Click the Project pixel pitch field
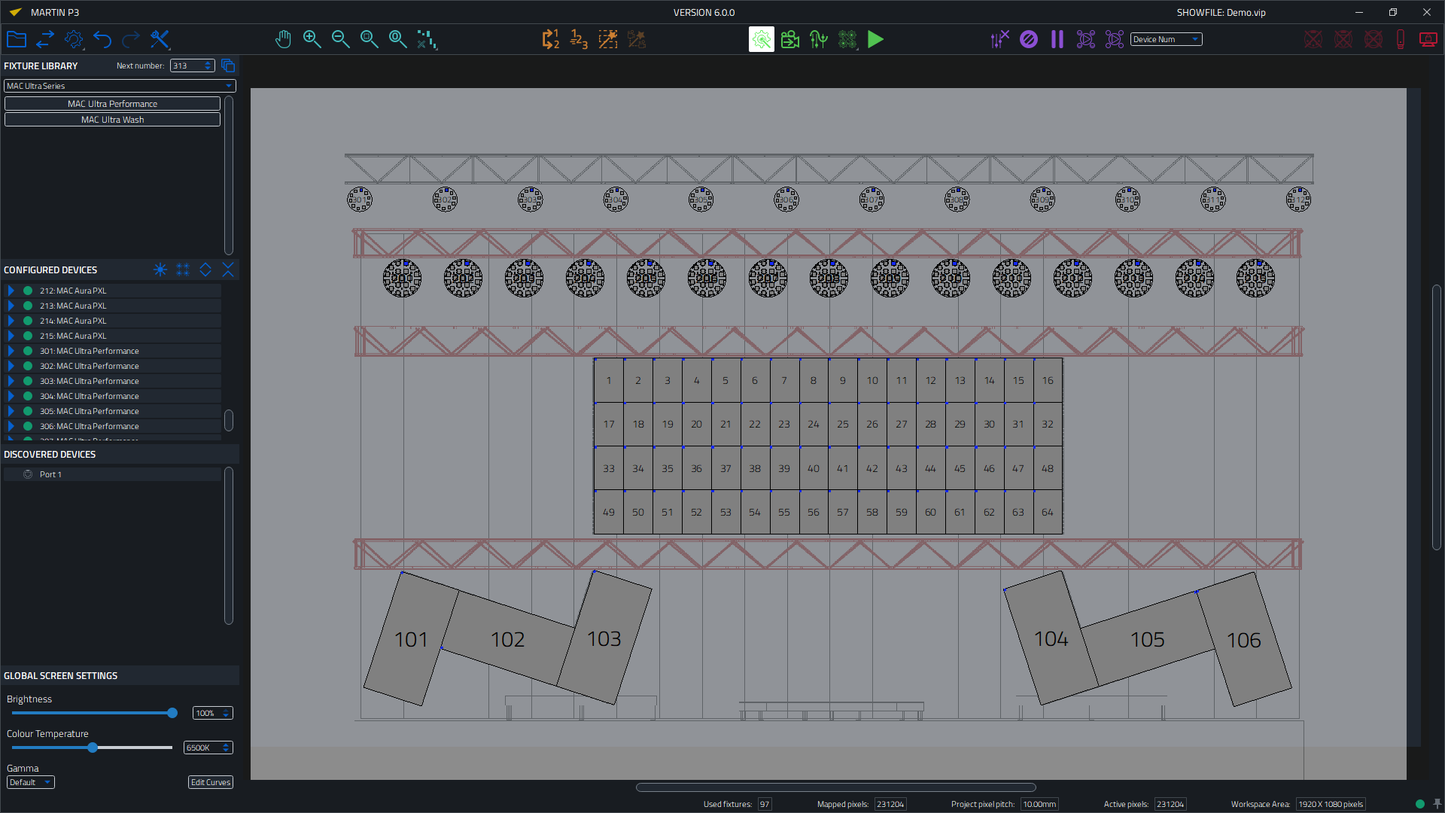 click(1039, 804)
